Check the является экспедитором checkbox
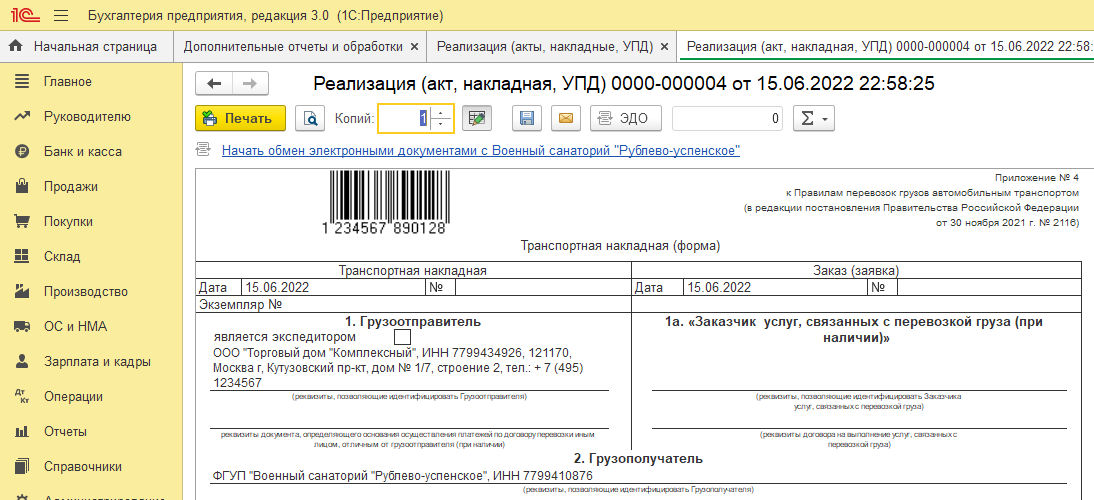 tap(403, 337)
